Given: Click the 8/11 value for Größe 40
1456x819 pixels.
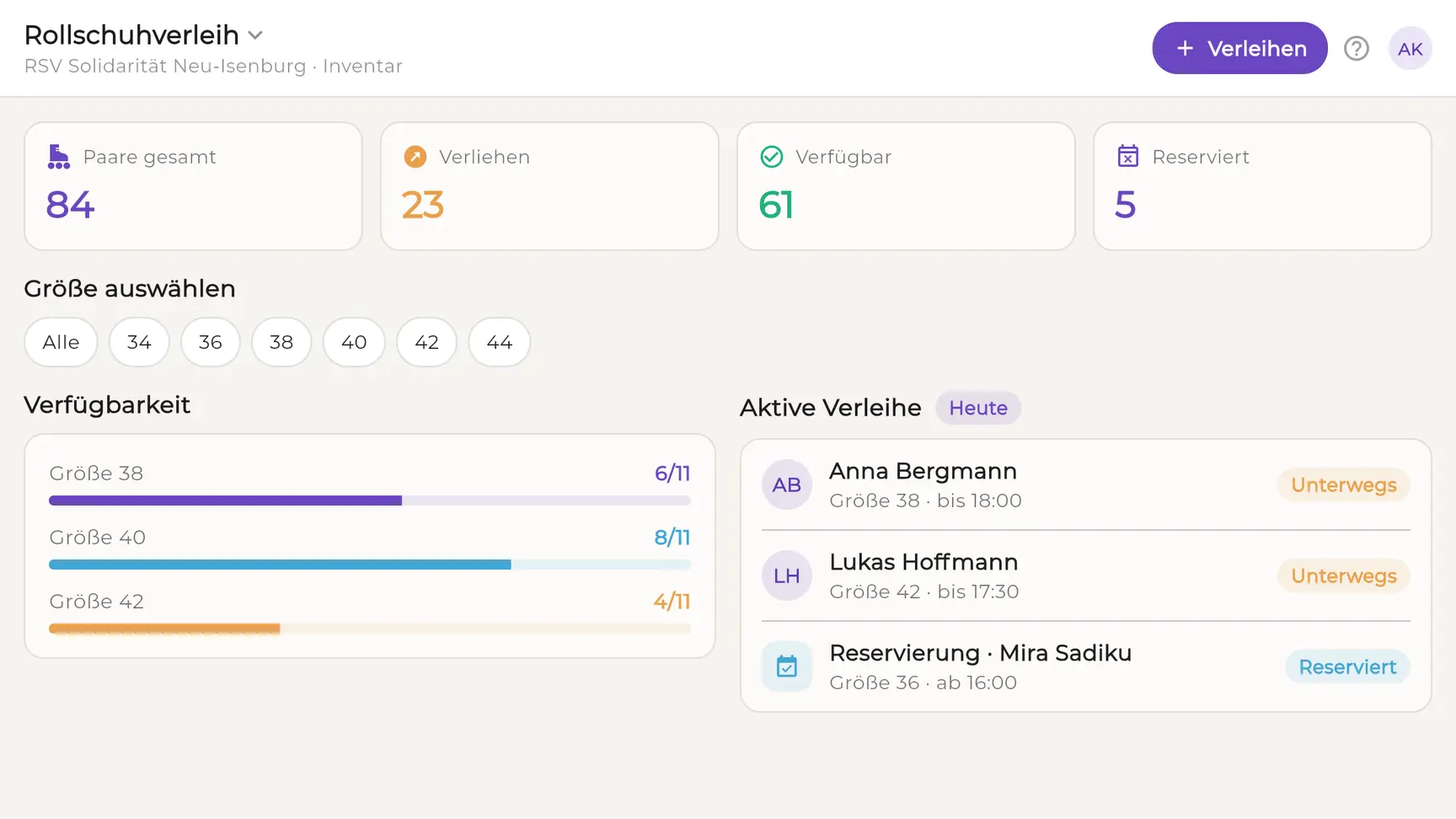Looking at the screenshot, I should click(x=672, y=538).
